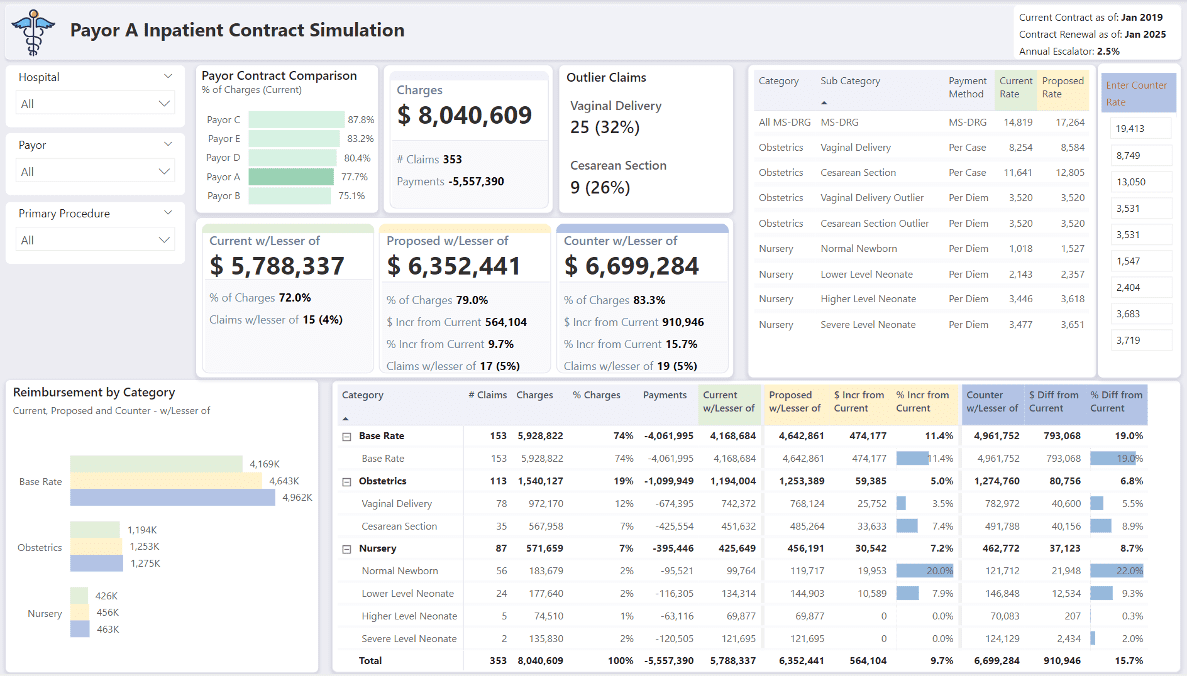This screenshot has width=1188, height=676.
Task: Collapse the Obstetrics category row
Action: (x=347, y=482)
